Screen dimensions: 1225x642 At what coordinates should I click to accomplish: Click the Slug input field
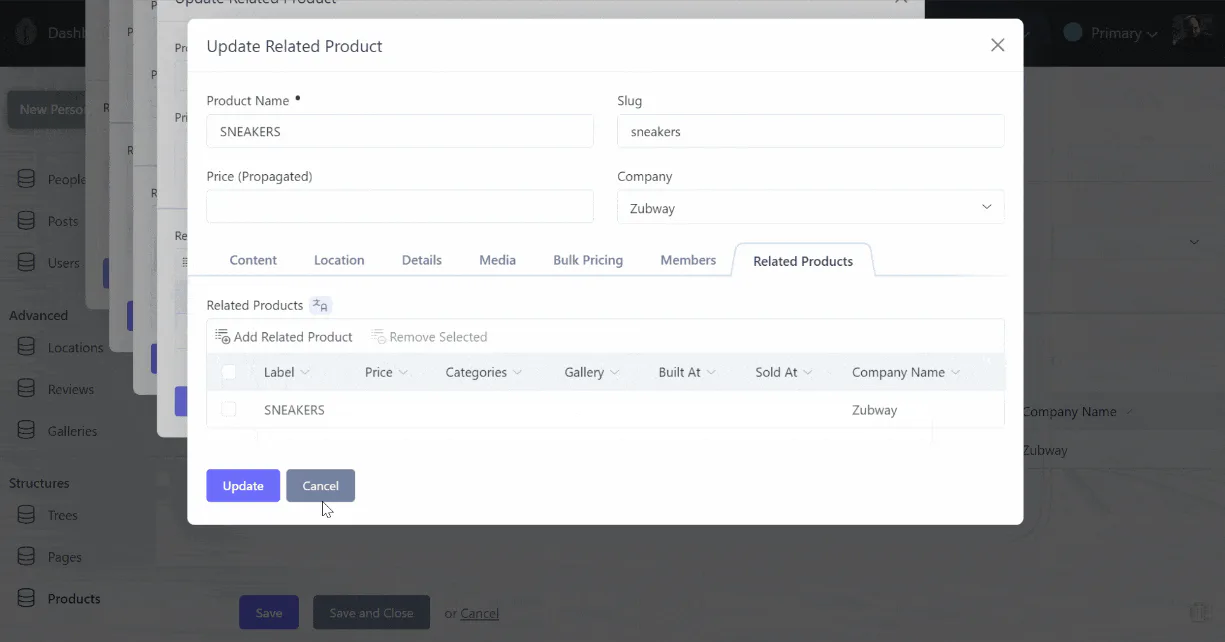[x=811, y=131]
